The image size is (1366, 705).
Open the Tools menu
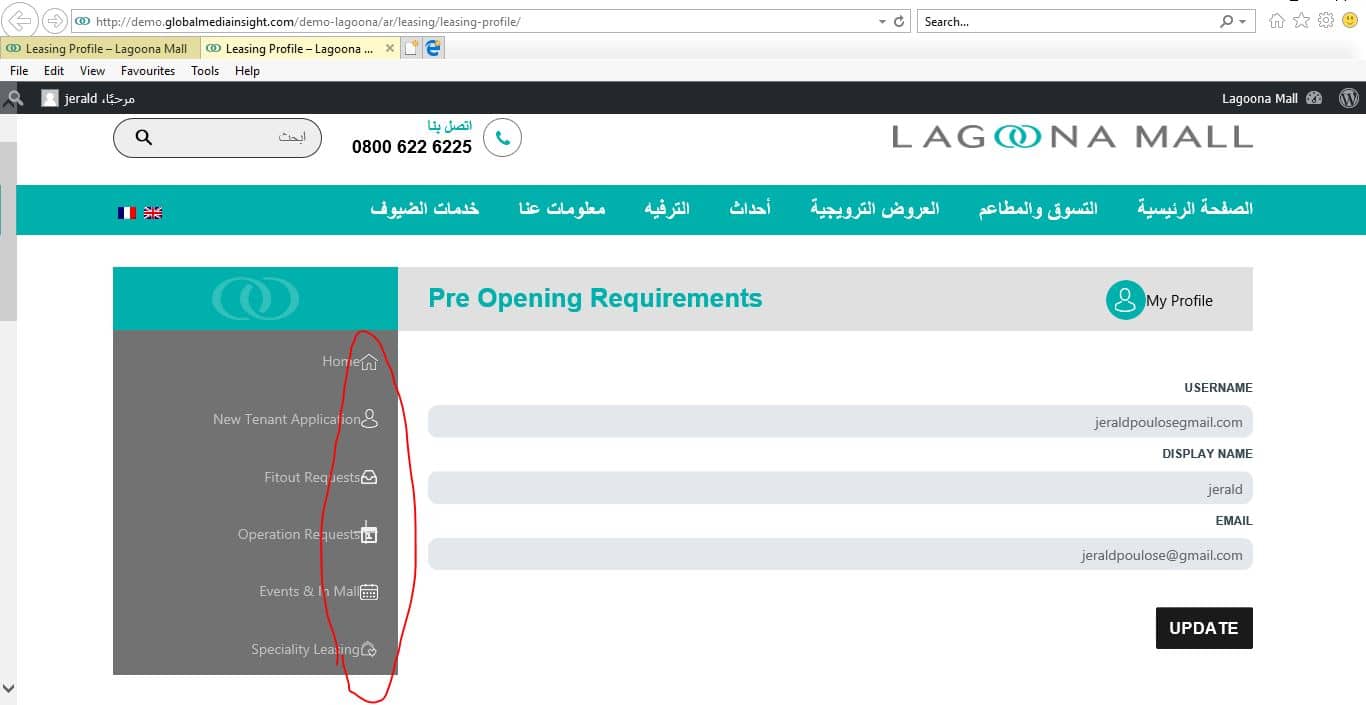(x=205, y=71)
